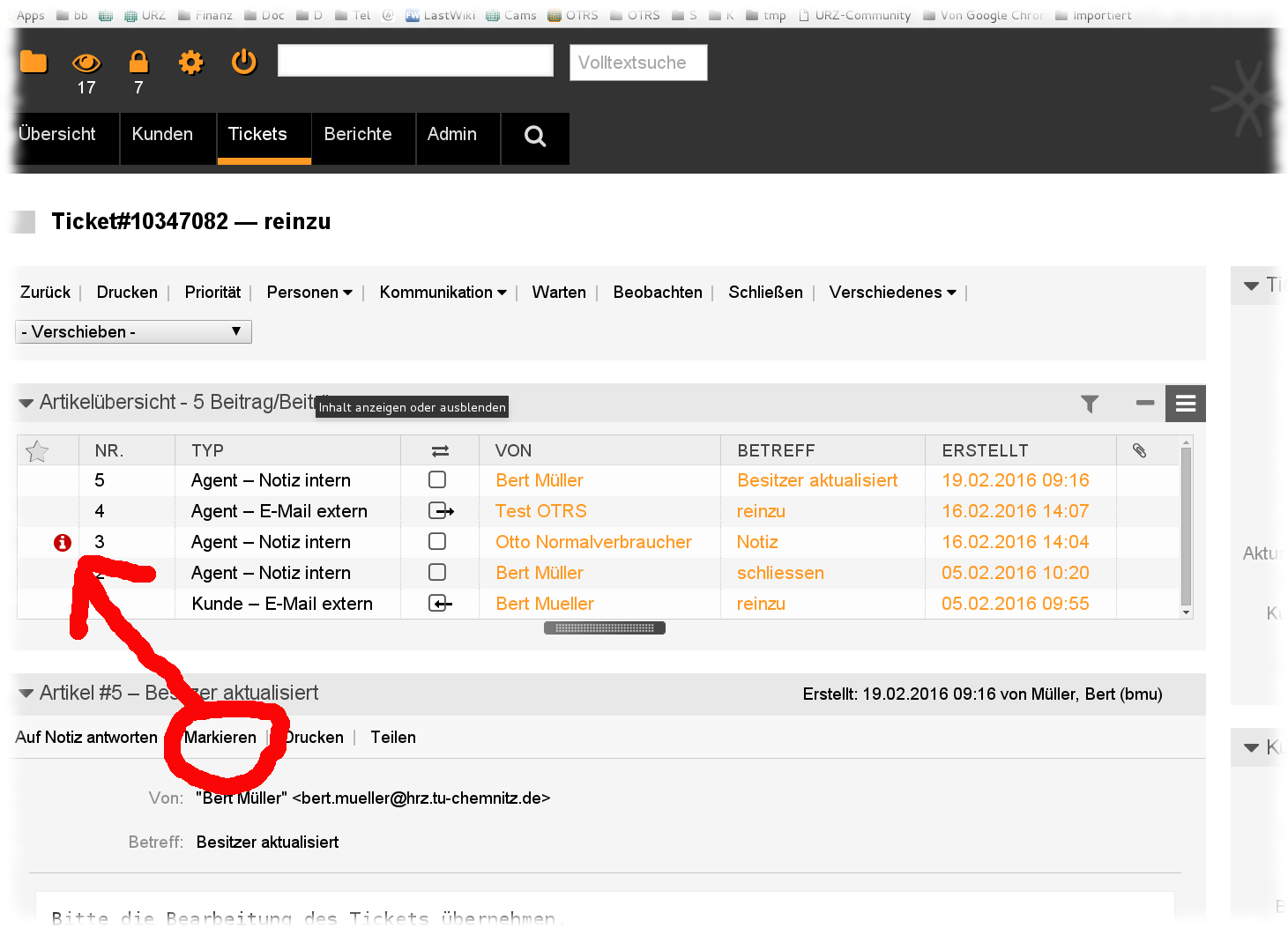
Task: Open the magnifier search icon in navigation
Action: (x=534, y=136)
